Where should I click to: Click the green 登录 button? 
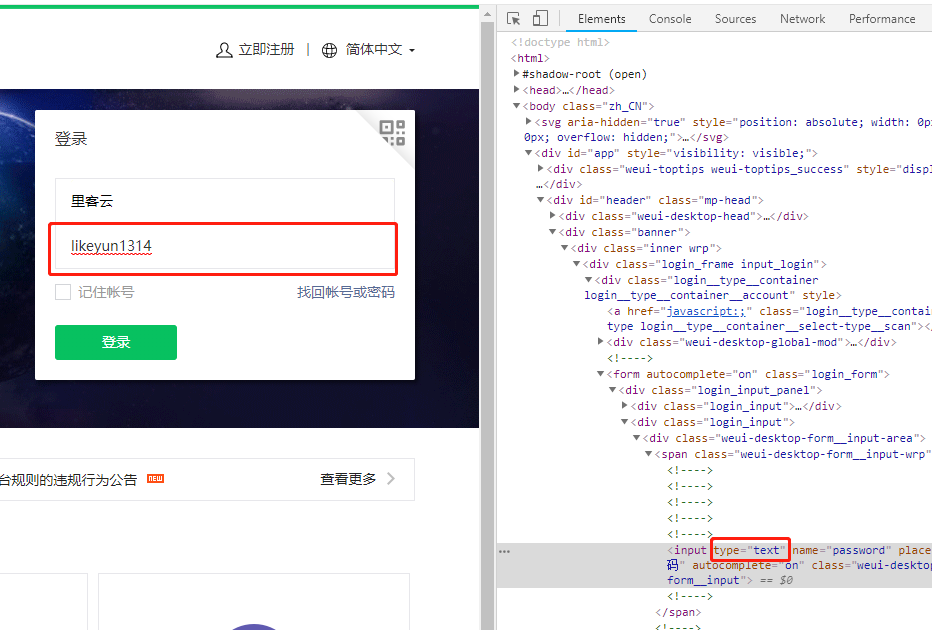coord(116,342)
